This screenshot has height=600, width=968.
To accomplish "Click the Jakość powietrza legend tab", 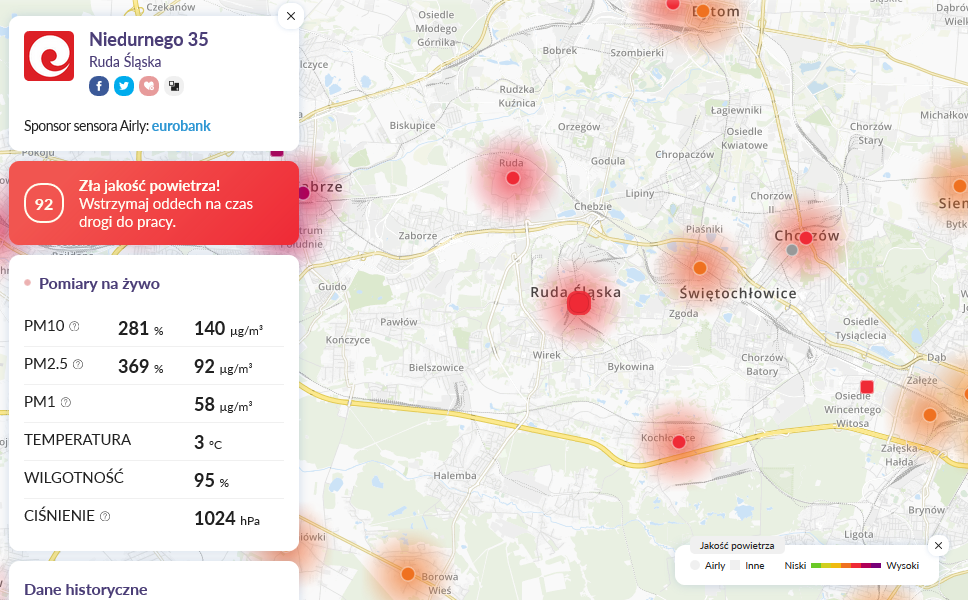I will 737,546.
